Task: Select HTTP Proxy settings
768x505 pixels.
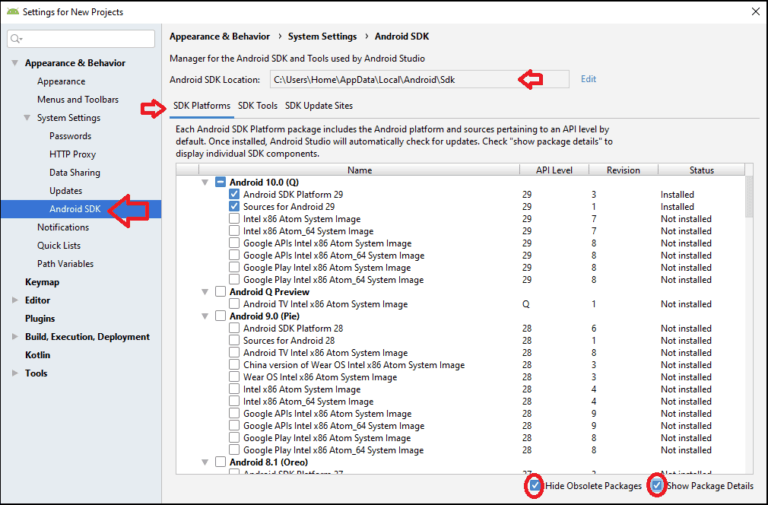Action: [x=72, y=154]
